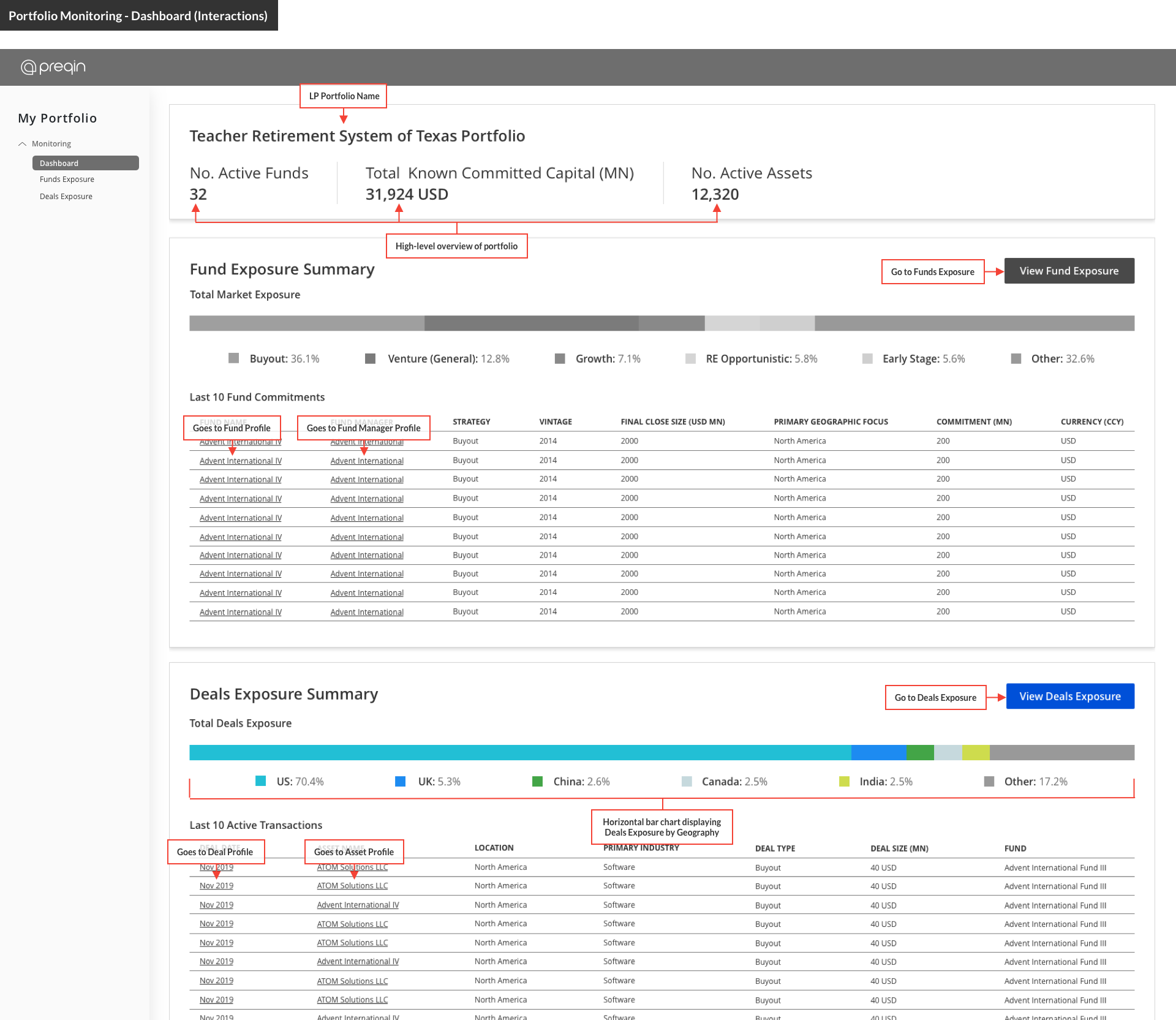
Task: Click the Monitoring label in the sidebar
Action: coord(51,144)
